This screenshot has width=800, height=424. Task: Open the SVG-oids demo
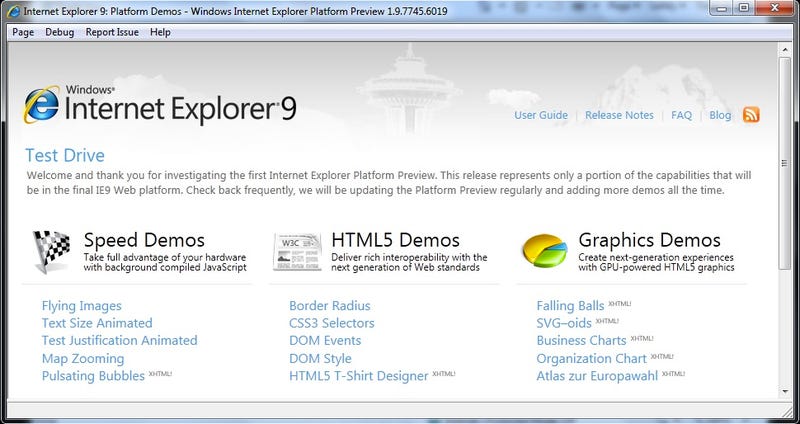(x=564, y=323)
